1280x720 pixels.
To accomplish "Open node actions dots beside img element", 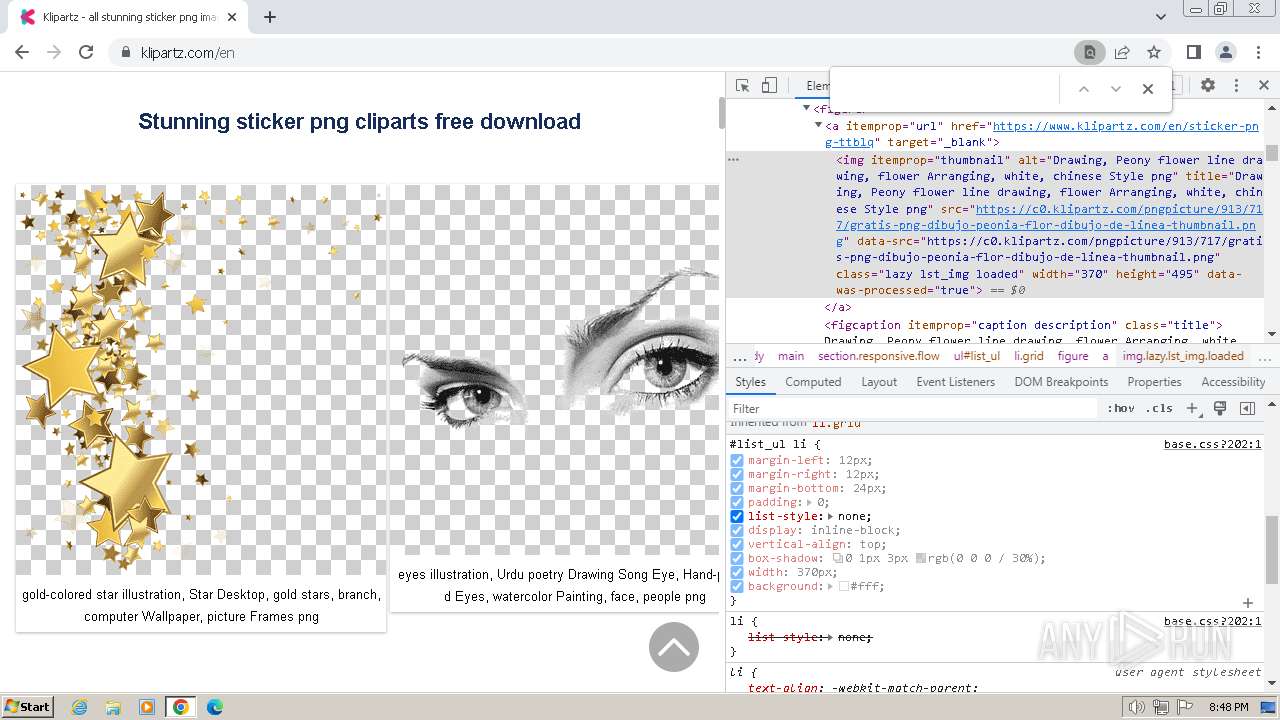I will click(x=733, y=160).
